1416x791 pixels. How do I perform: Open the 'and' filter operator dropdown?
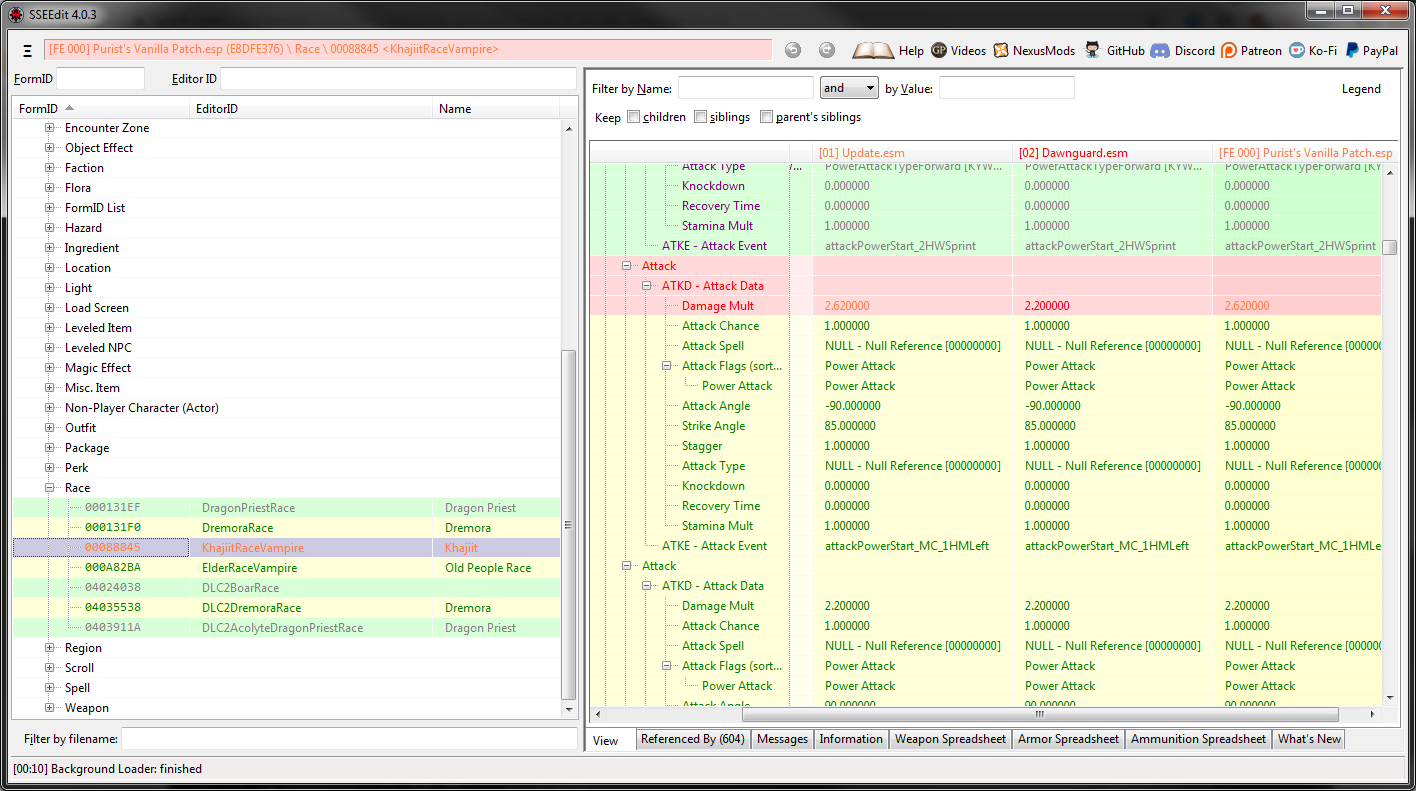pos(848,88)
